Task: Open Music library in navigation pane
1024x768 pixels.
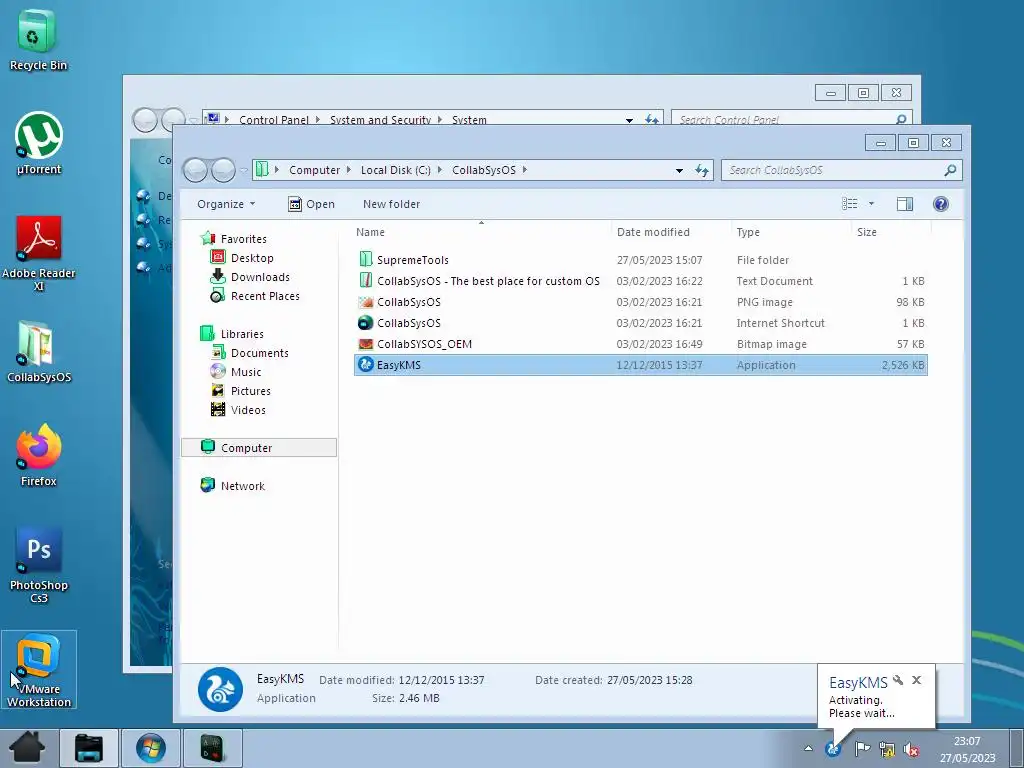Action: [x=246, y=372]
